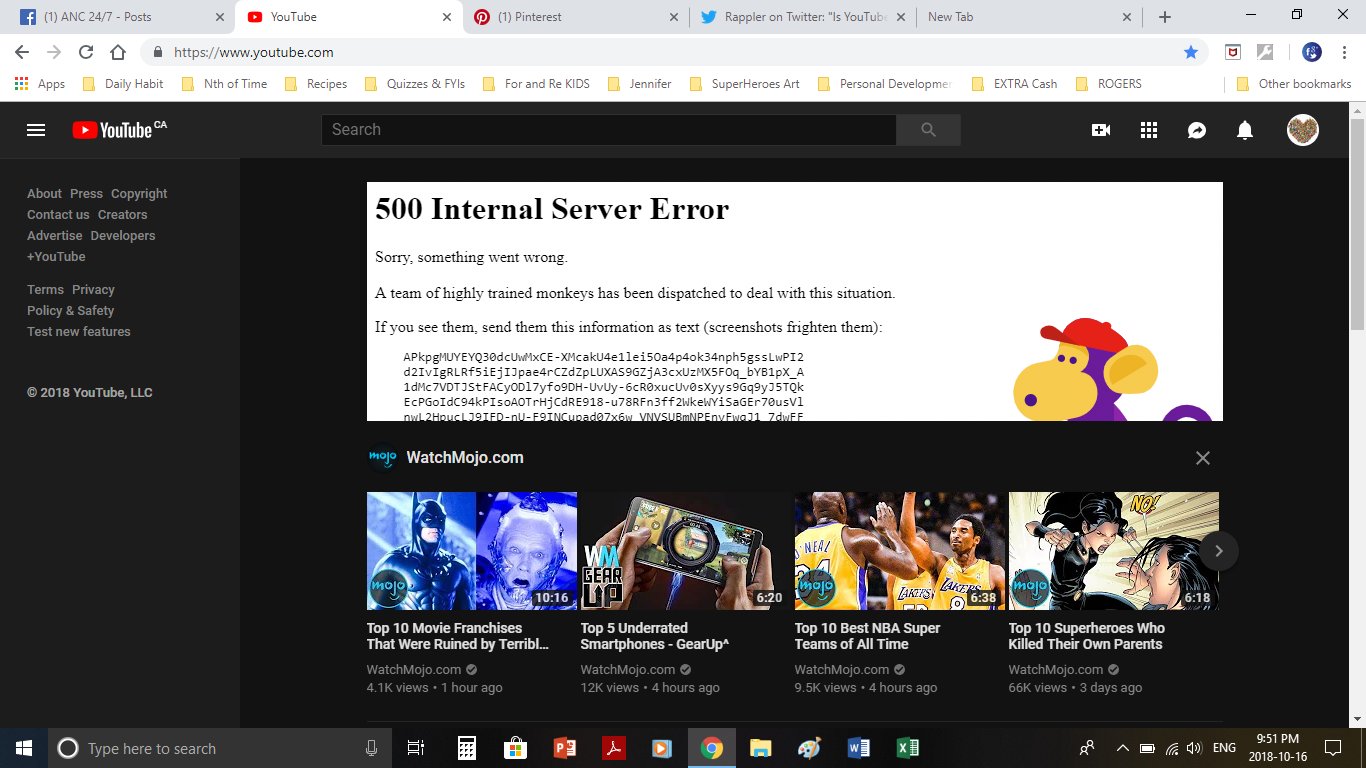Expand the Other bookmarks folder
Image resolution: width=1366 pixels, height=768 pixels.
pyautogui.click(x=1294, y=84)
